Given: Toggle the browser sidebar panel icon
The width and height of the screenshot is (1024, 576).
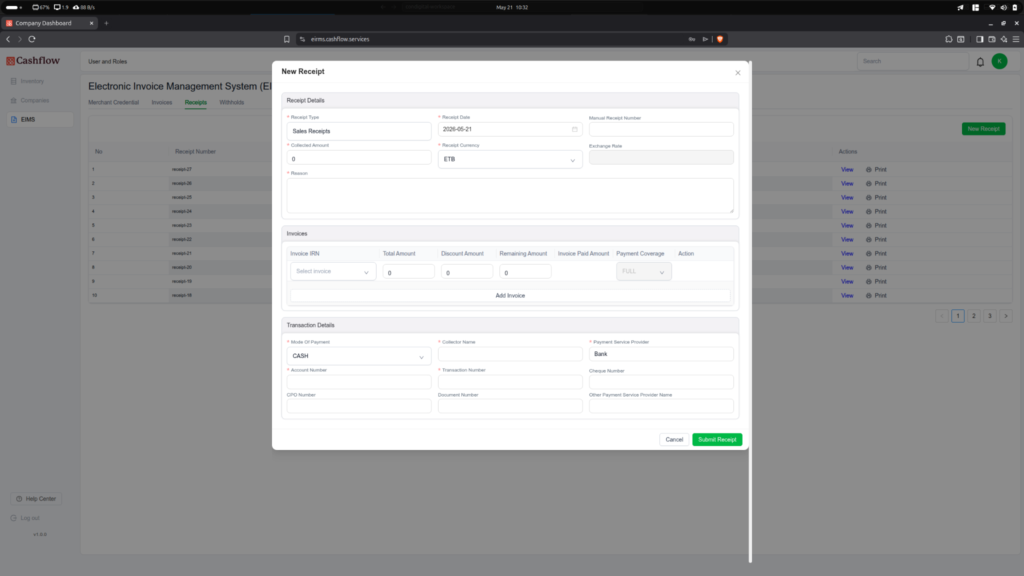Looking at the screenshot, I should [980, 39].
